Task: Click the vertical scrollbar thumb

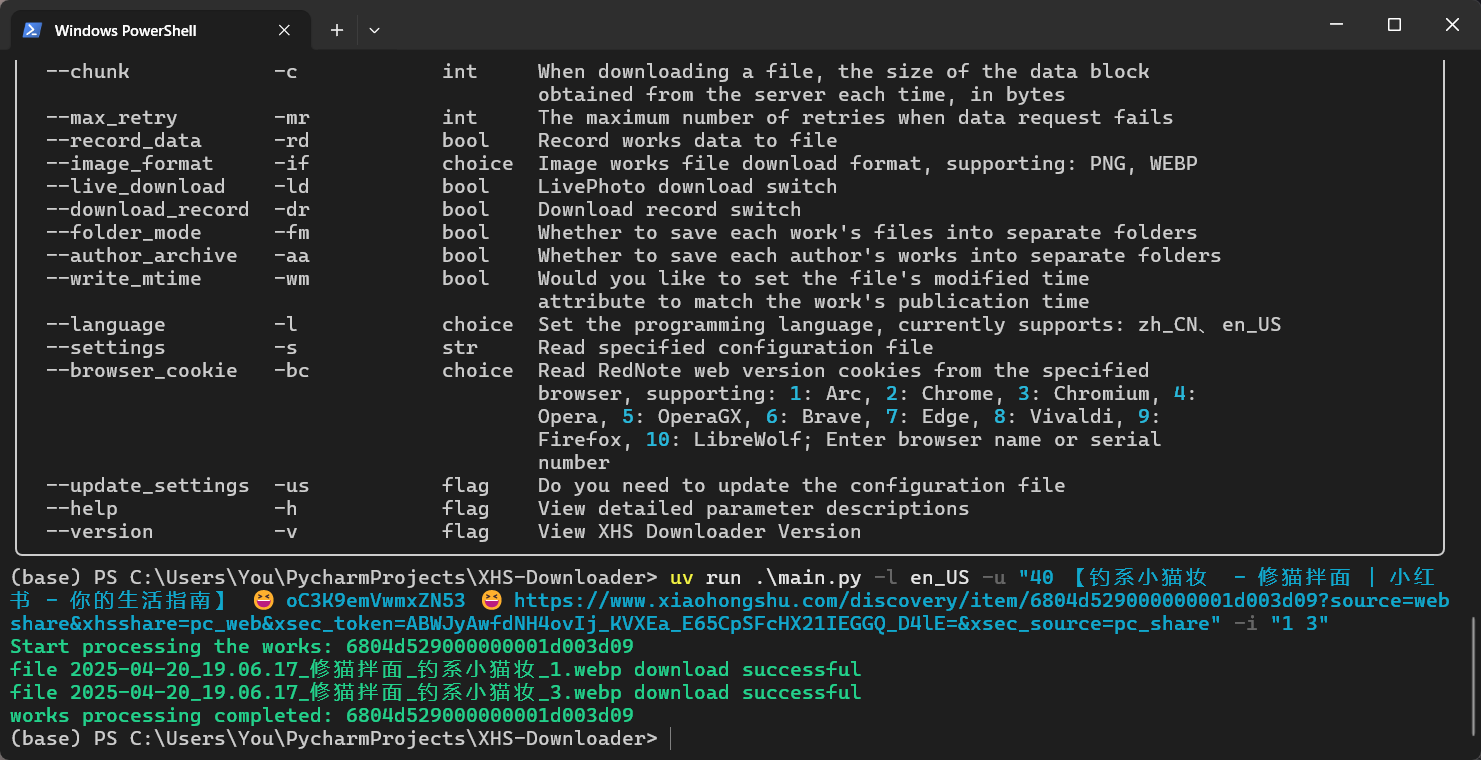Action: pyautogui.click(x=1474, y=675)
